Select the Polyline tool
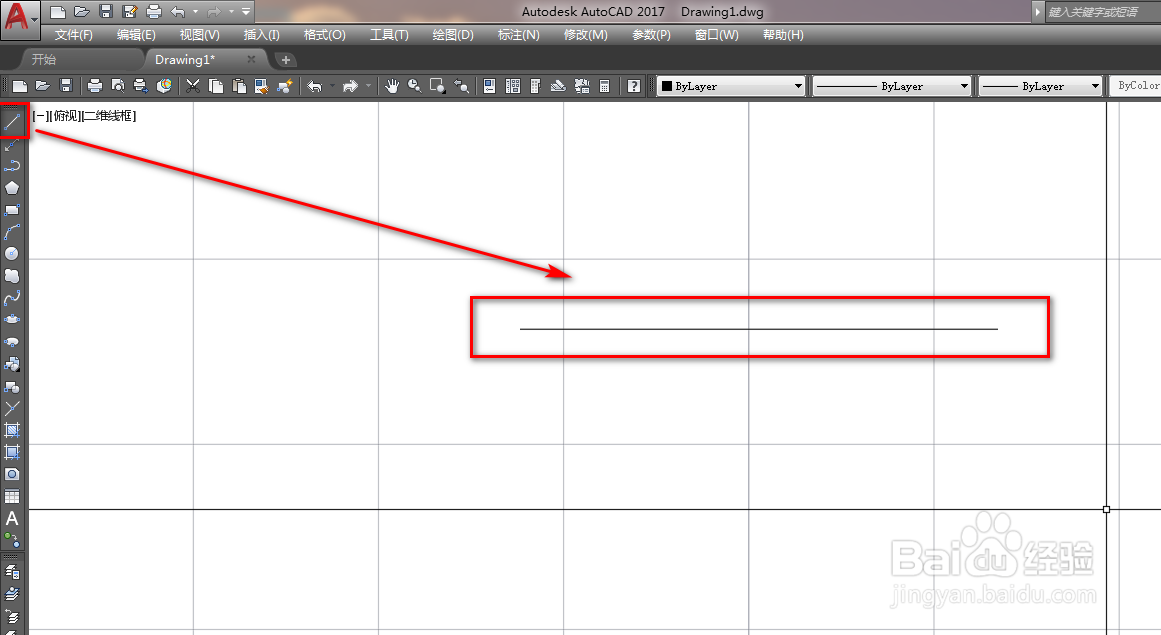The image size is (1161, 635). (12, 167)
